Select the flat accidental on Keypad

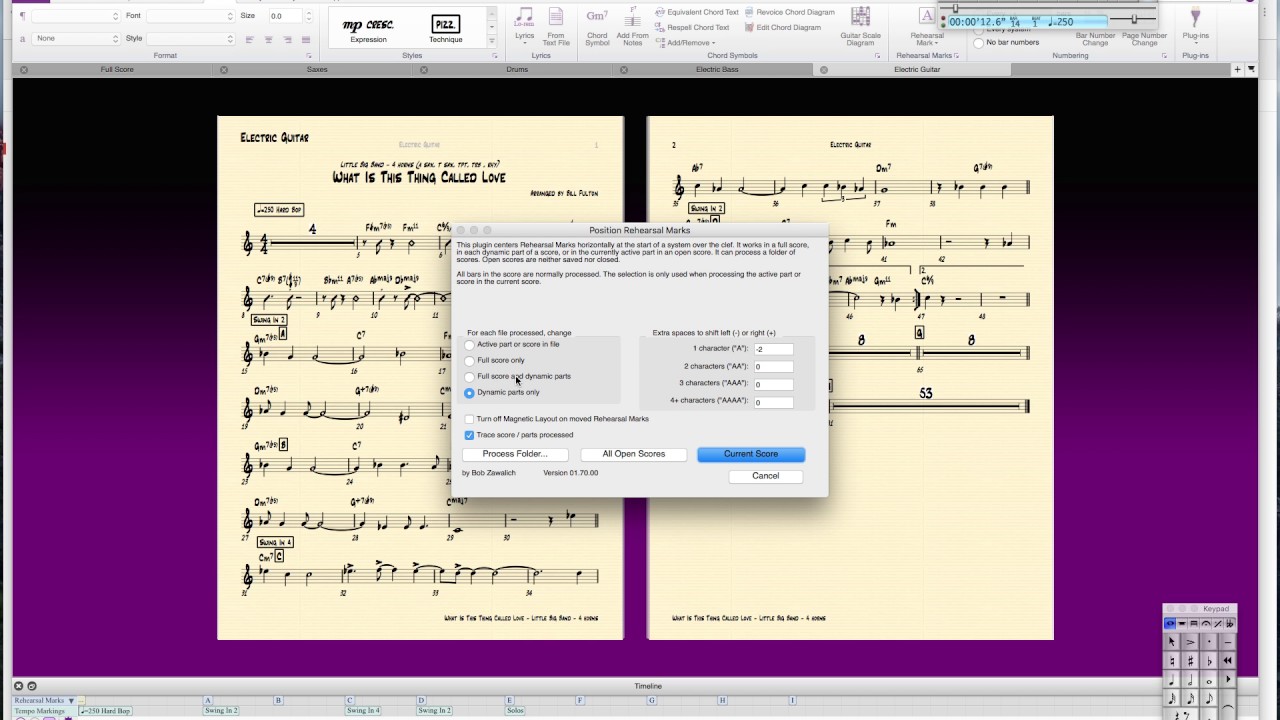(1209, 661)
